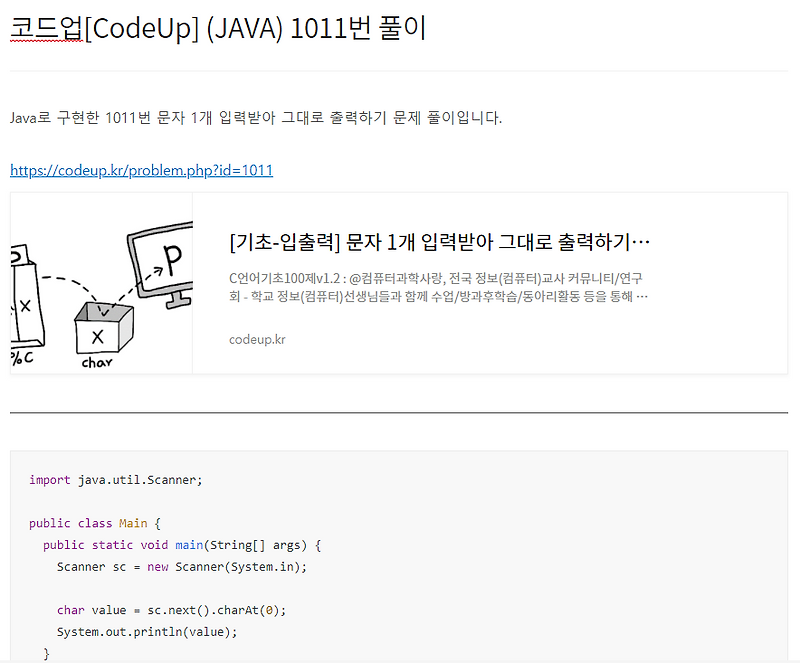
Task: Click the codeup.kr source label on the card
Action: (257, 339)
